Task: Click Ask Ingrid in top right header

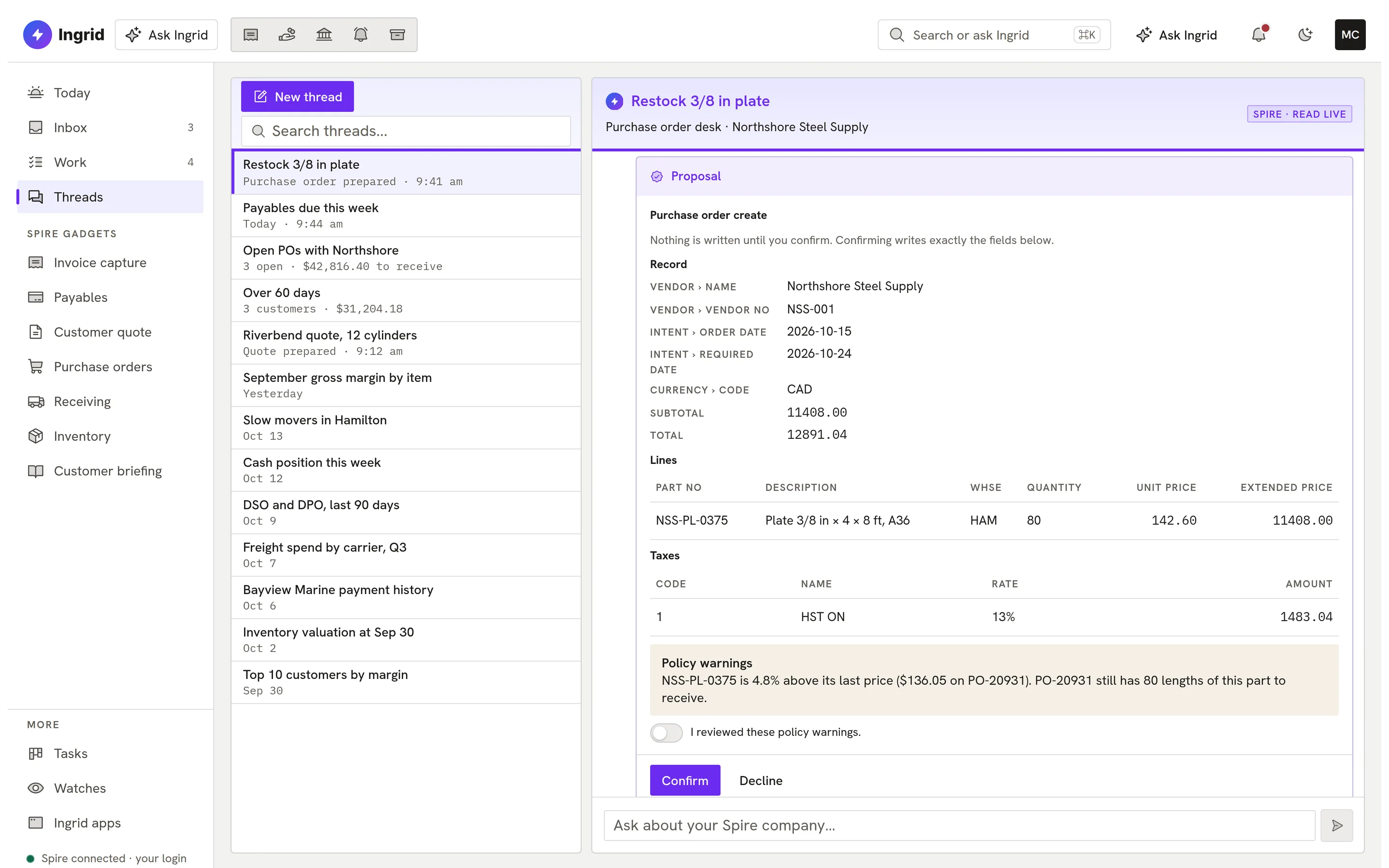Action: pos(1176,35)
